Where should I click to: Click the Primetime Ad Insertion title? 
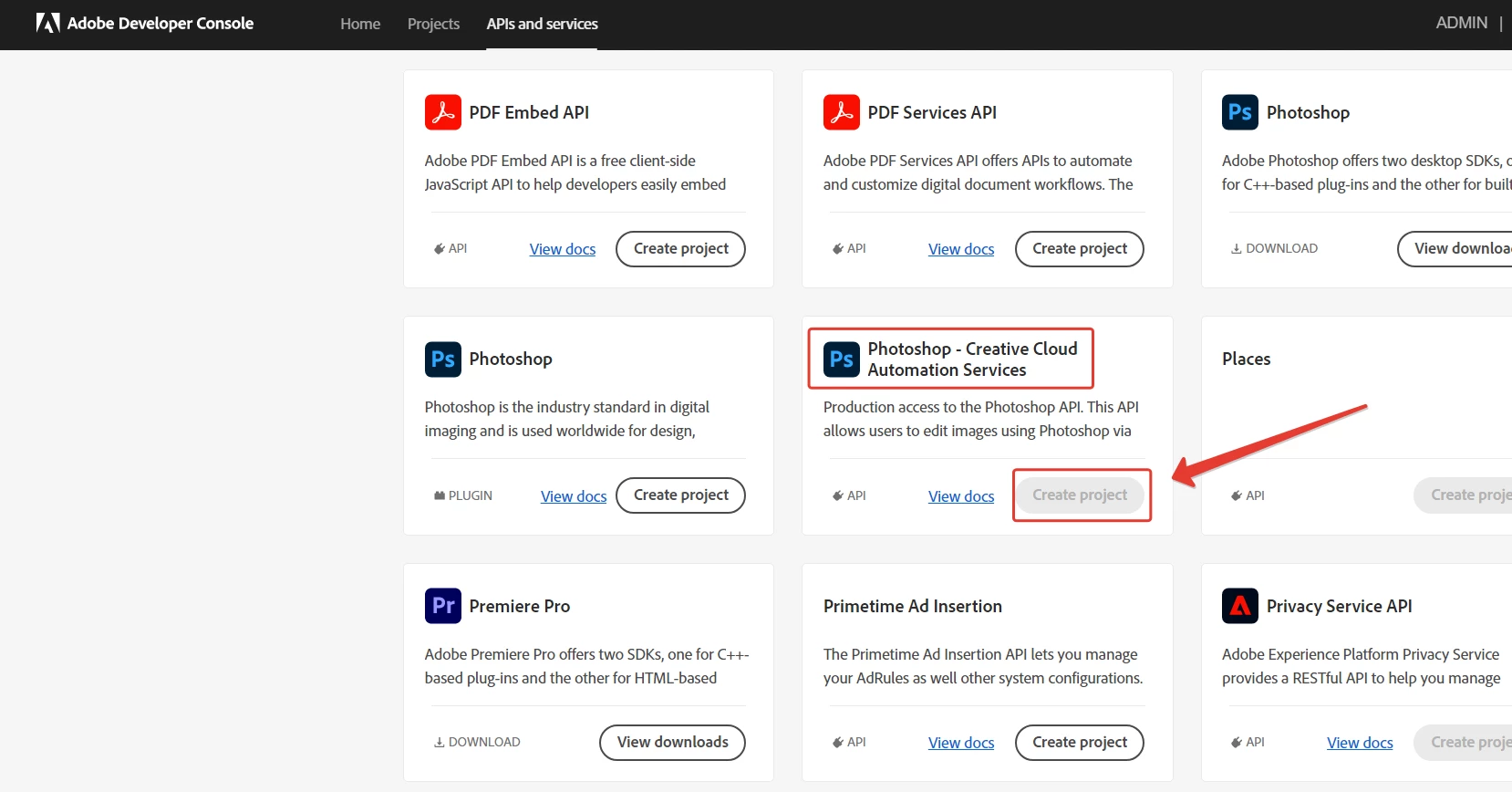(x=912, y=606)
